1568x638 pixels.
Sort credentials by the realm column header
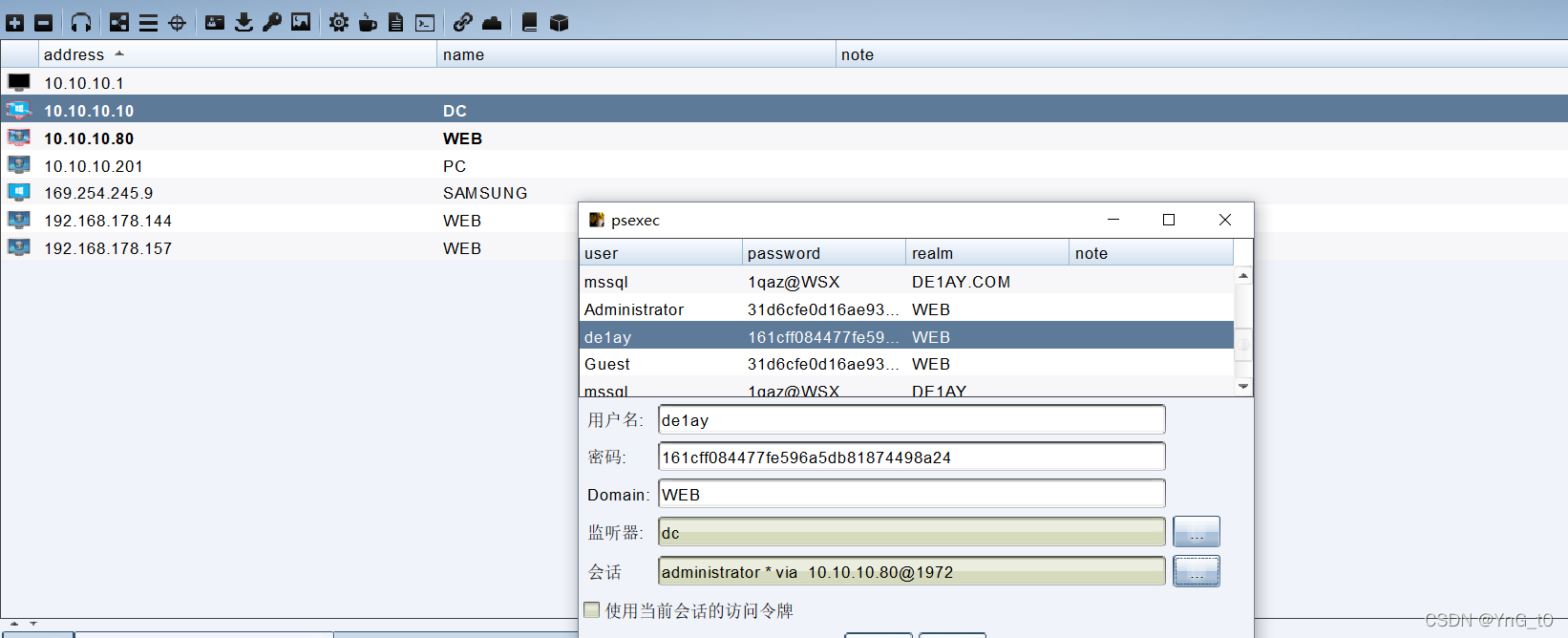pos(987,253)
